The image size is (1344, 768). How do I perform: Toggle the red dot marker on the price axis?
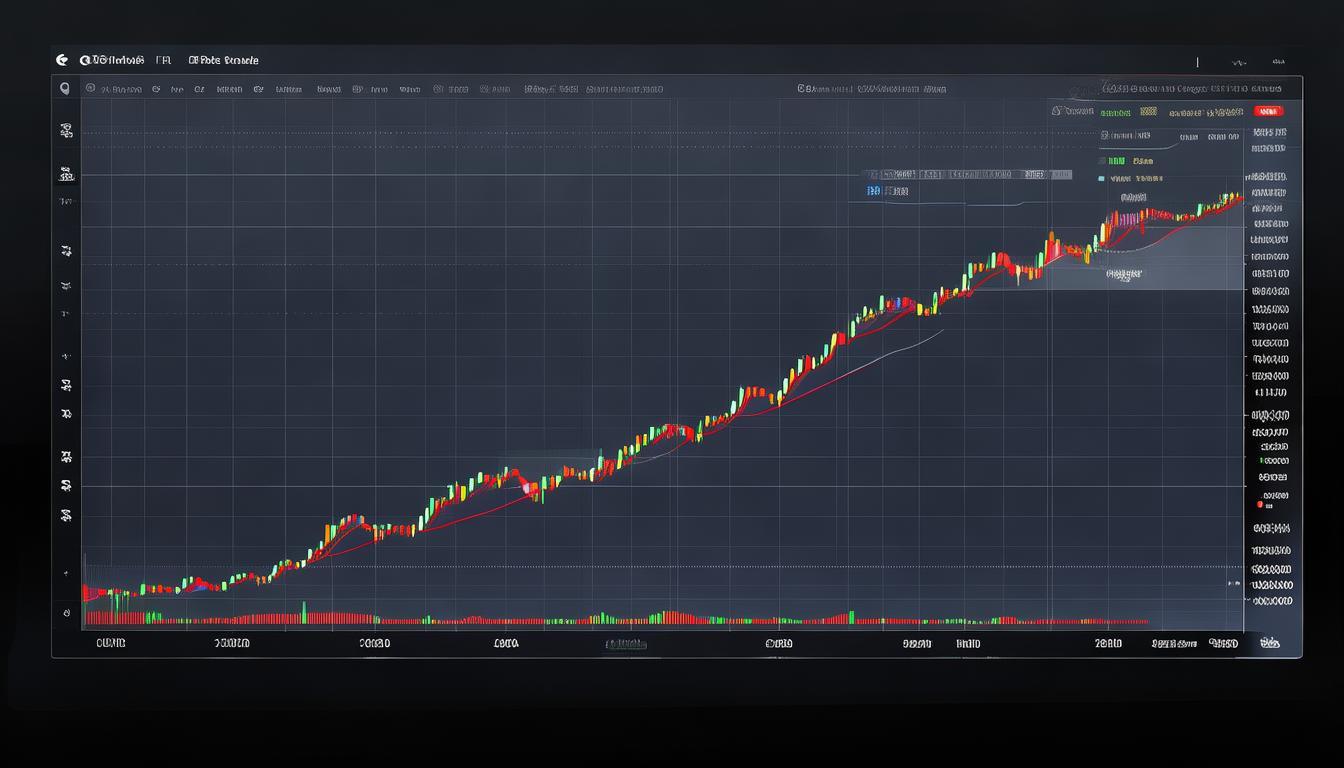[1259, 505]
